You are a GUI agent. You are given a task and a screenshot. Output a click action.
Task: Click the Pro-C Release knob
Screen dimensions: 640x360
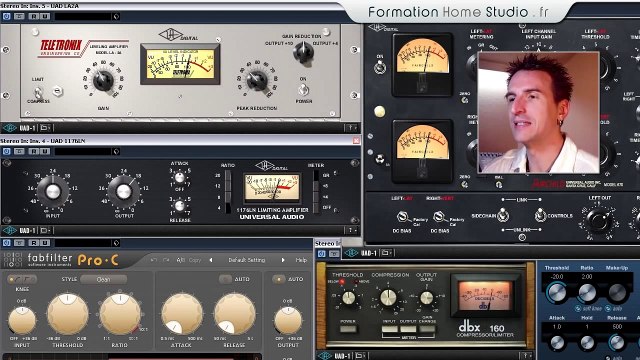click(235, 314)
